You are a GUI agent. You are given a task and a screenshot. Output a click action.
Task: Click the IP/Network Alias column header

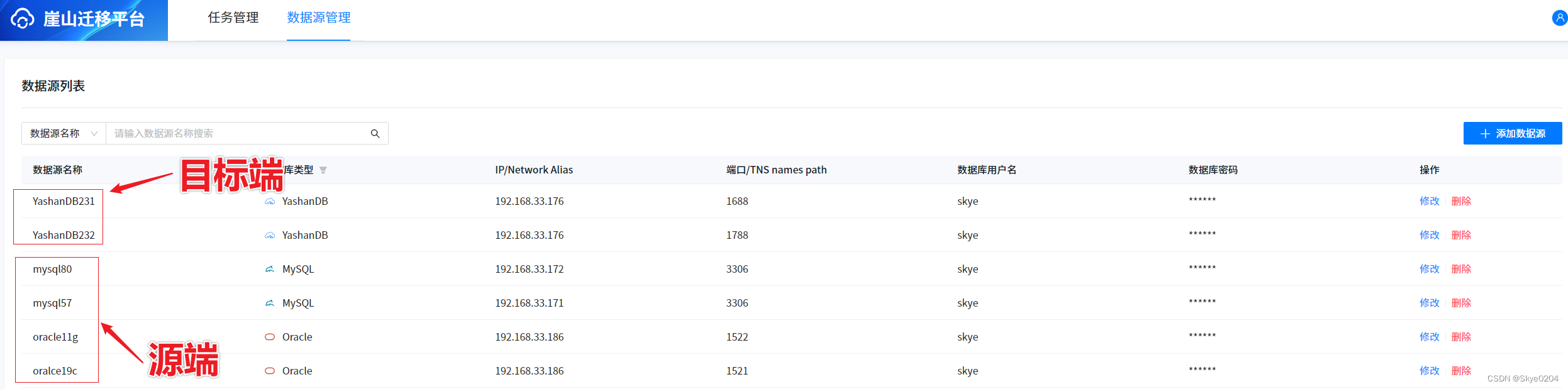pos(534,170)
